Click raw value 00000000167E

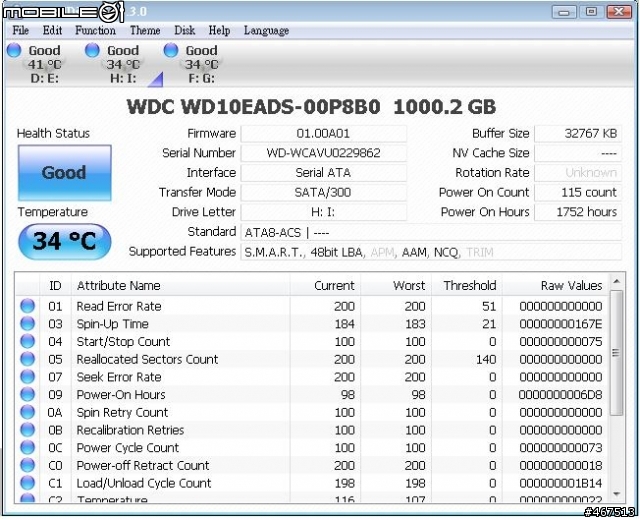pyautogui.click(x=561, y=324)
